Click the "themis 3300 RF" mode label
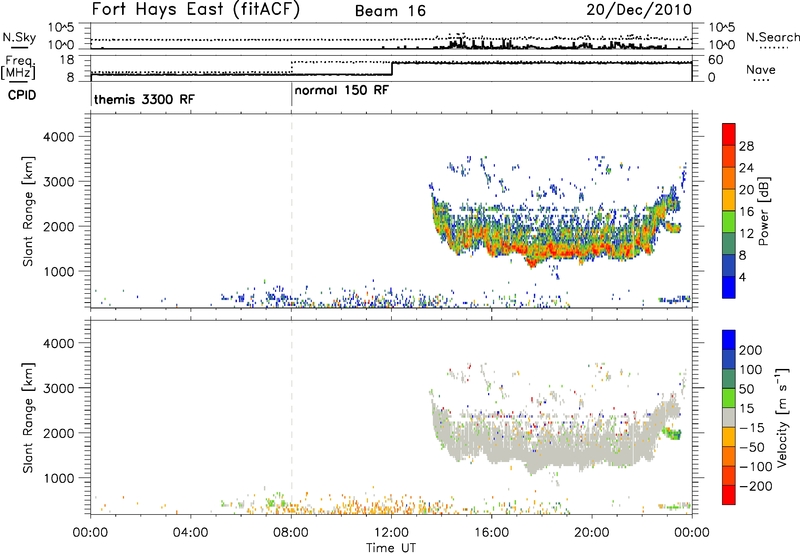The height and width of the screenshot is (554, 800). click(x=144, y=99)
